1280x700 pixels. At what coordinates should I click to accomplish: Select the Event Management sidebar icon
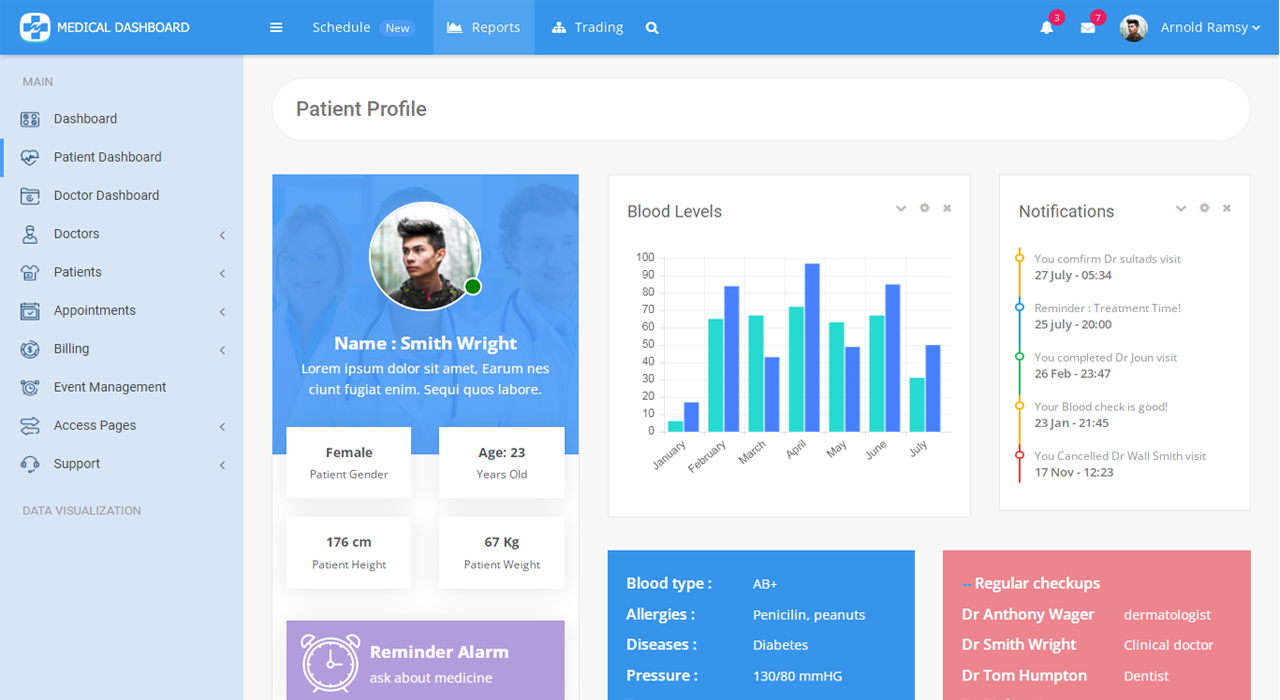pyautogui.click(x=31, y=387)
